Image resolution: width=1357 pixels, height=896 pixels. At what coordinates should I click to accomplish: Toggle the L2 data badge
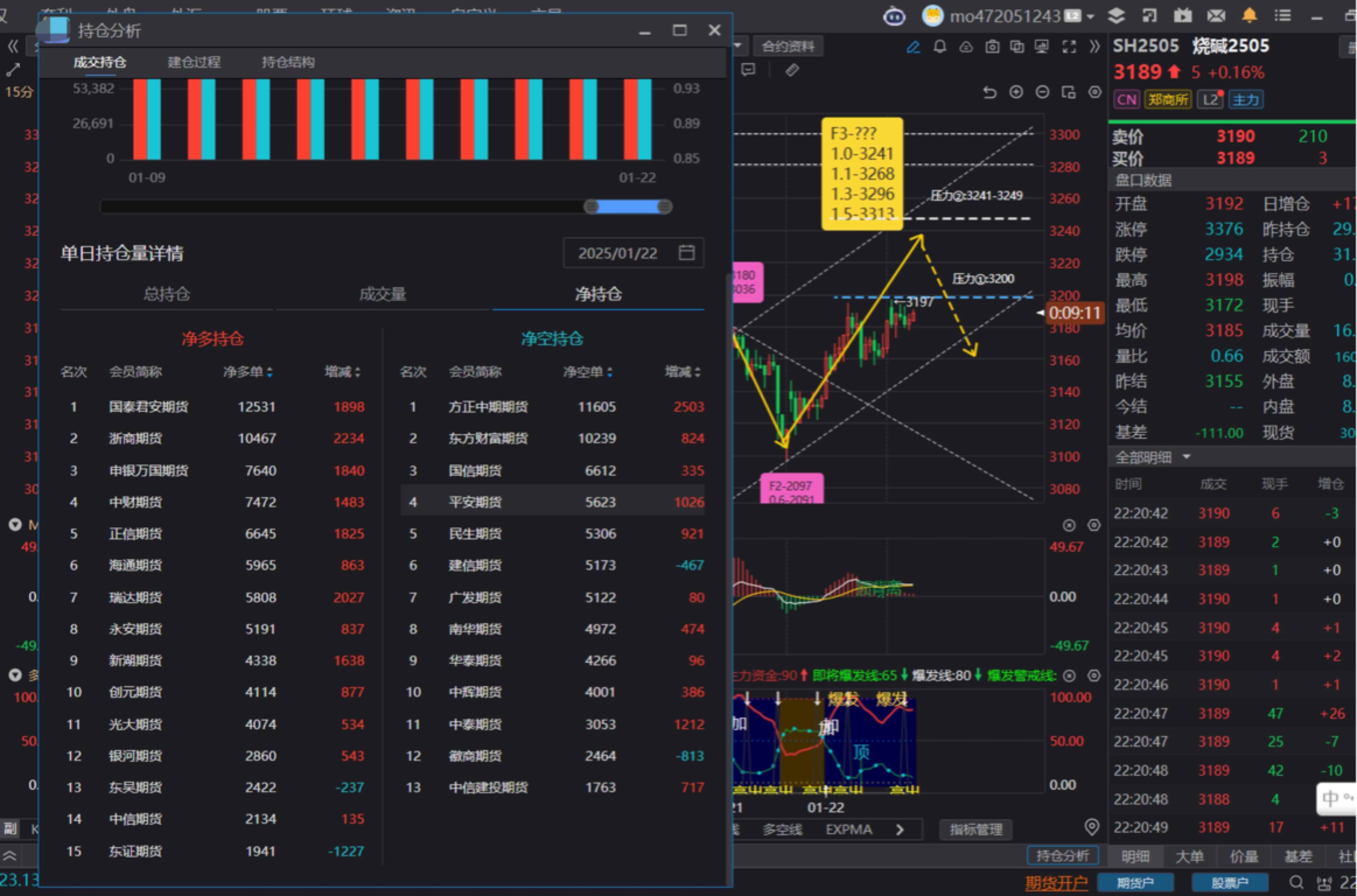tap(1210, 100)
